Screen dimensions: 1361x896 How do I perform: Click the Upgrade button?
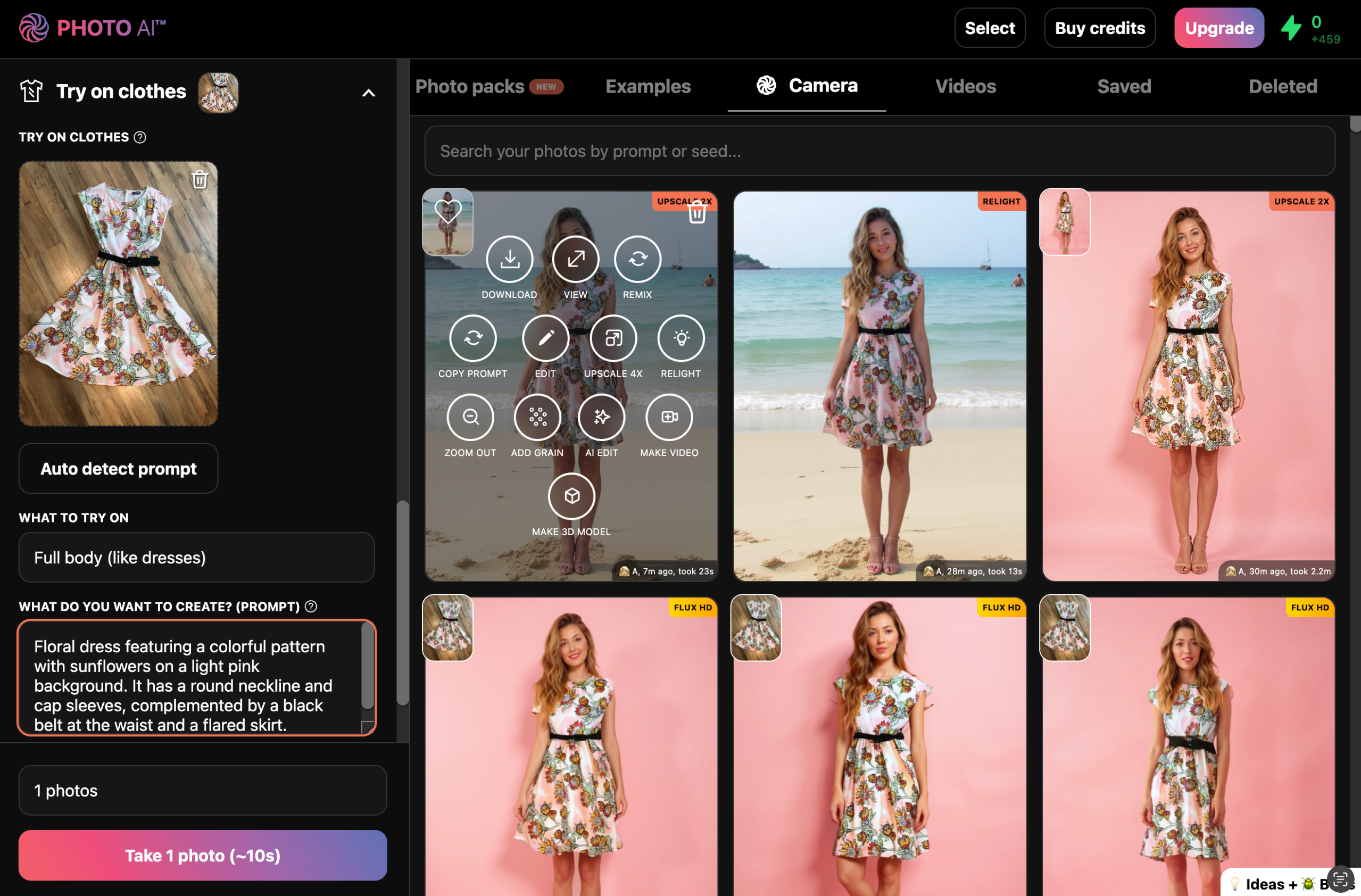point(1218,28)
